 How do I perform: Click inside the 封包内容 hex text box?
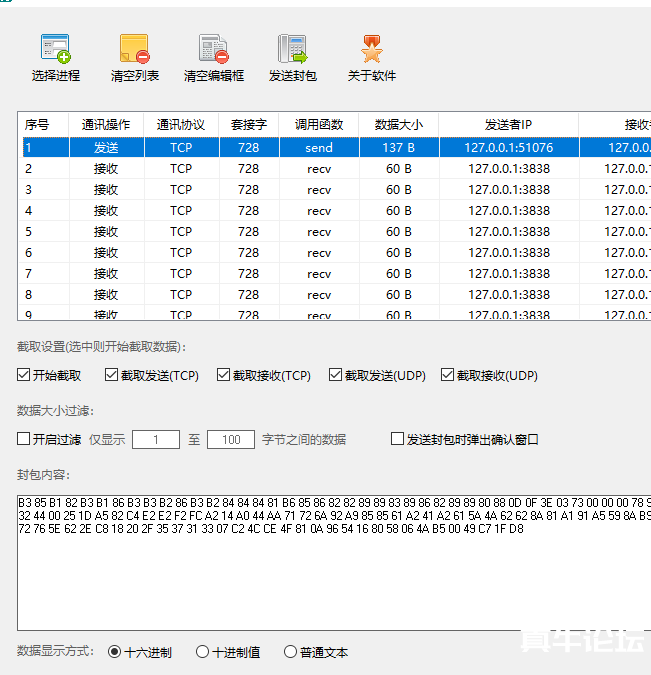pyautogui.click(x=334, y=563)
